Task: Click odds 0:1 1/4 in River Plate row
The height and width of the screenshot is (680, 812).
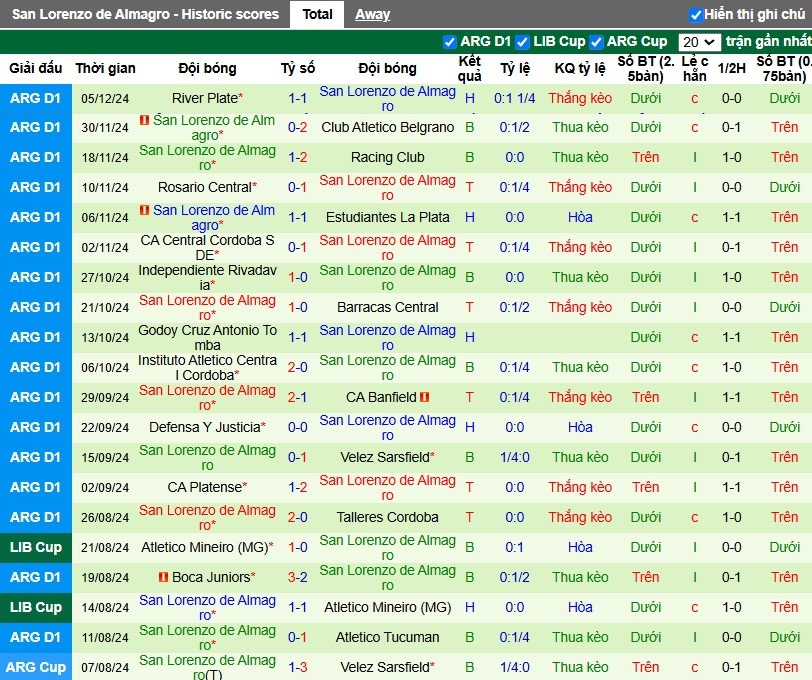Action: [x=514, y=98]
